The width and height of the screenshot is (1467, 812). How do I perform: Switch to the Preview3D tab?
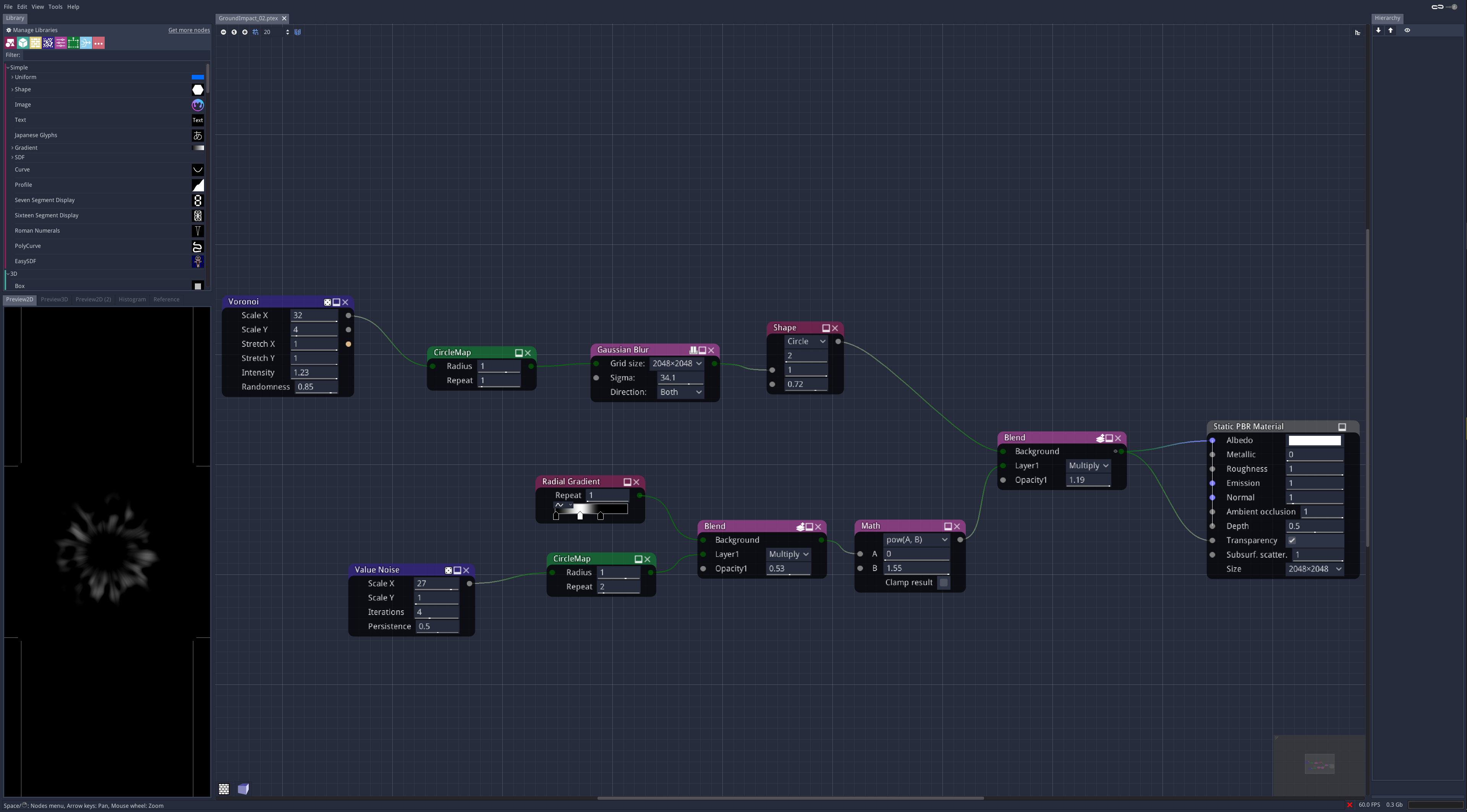click(54, 299)
